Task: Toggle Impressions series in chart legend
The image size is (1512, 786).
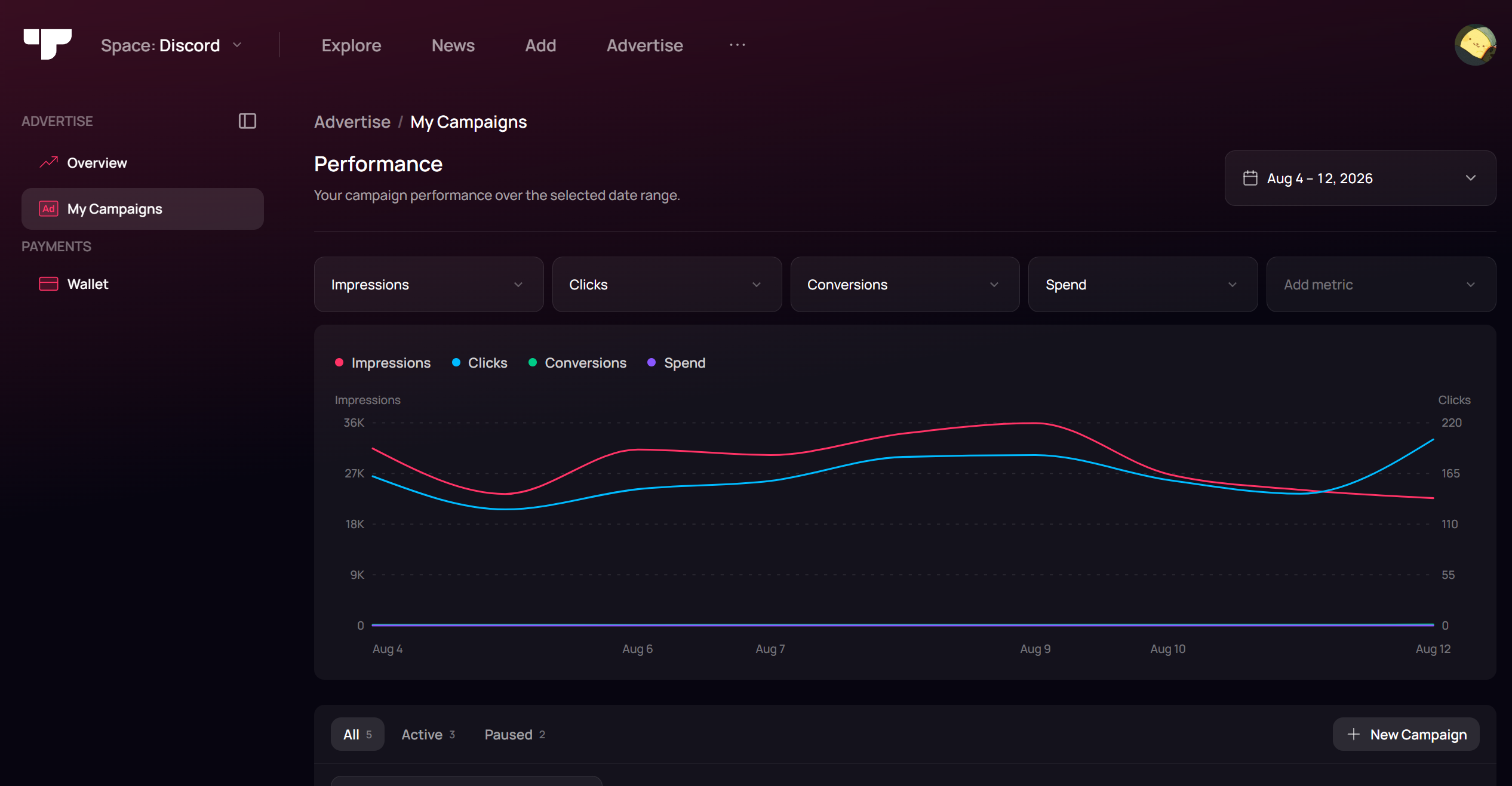Action: tap(382, 363)
